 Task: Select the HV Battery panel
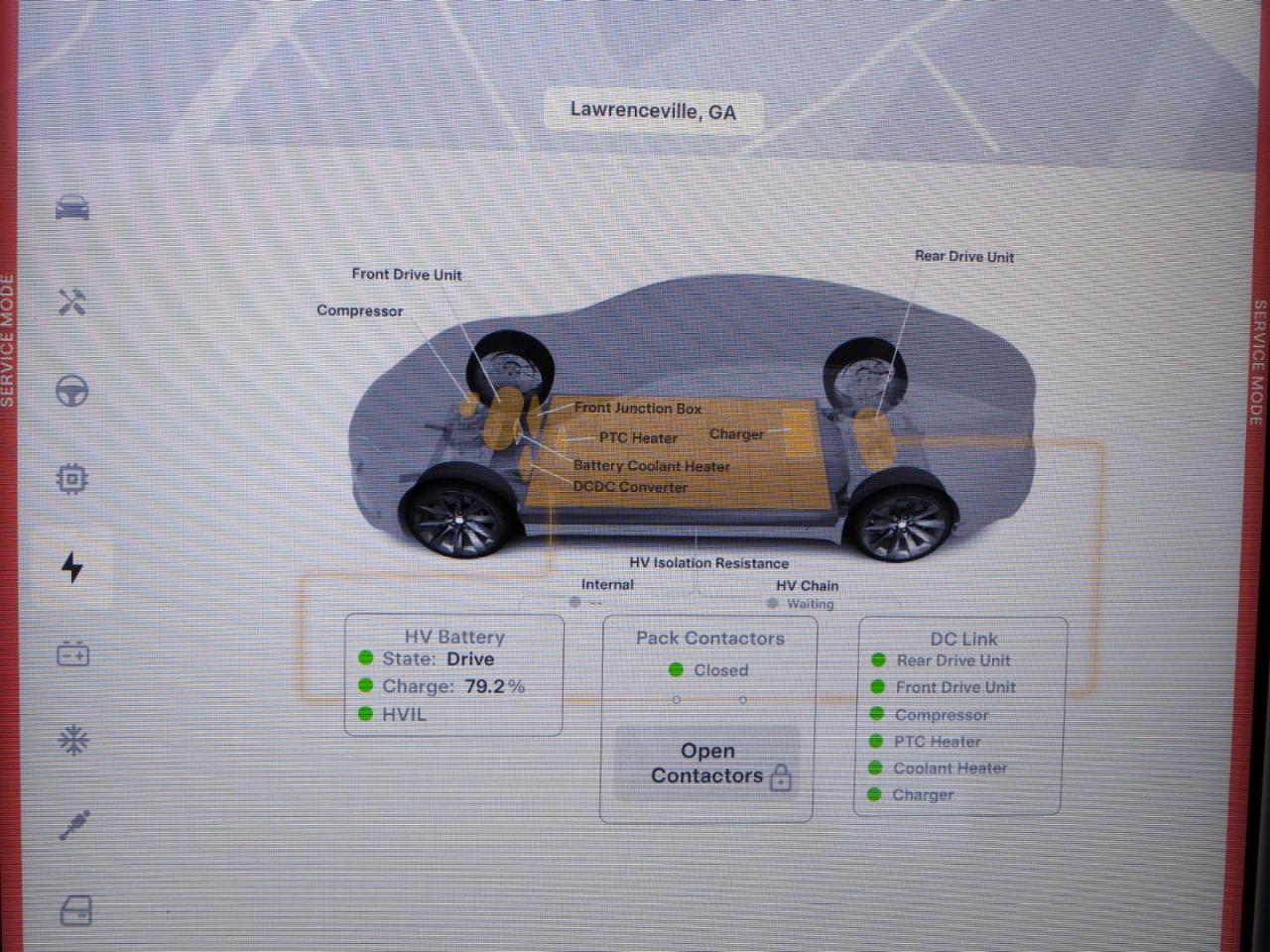click(454, 675)
